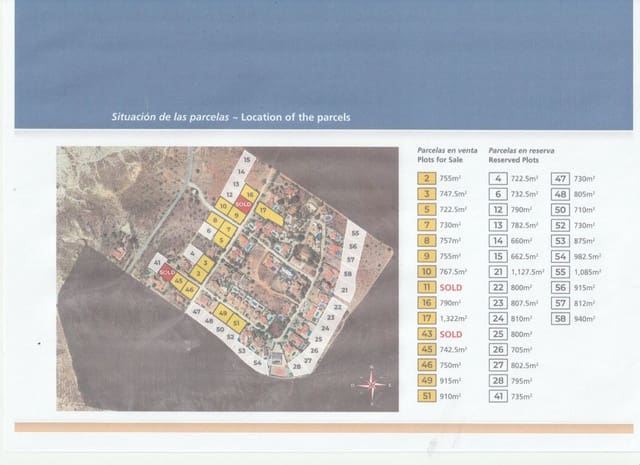Viewport: 640px width, 465px height.
Task: Click the "Parcelas en reserva" label
Action: [x=521, y=150]
